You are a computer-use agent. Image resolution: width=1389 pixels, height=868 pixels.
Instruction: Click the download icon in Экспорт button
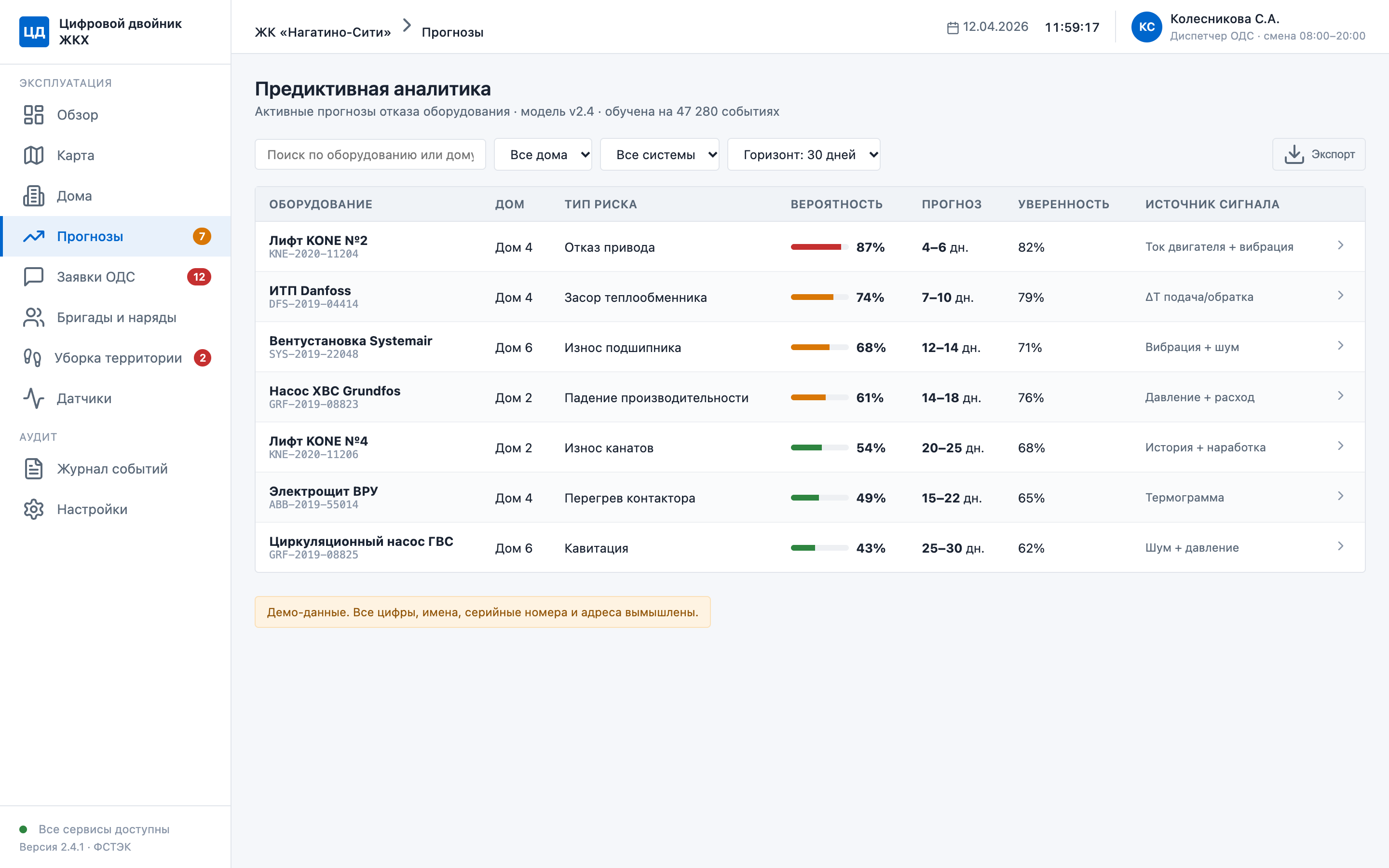pyautogui.click(x=1294, y=154)
